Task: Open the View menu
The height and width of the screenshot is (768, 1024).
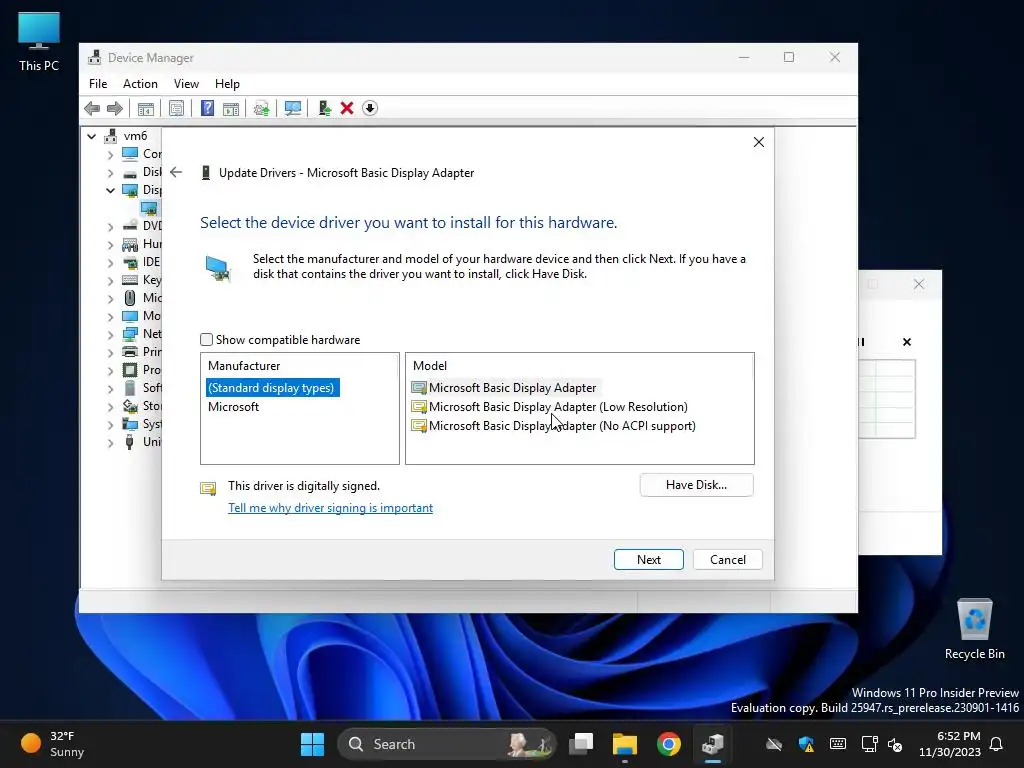Action: click(186, 84)
